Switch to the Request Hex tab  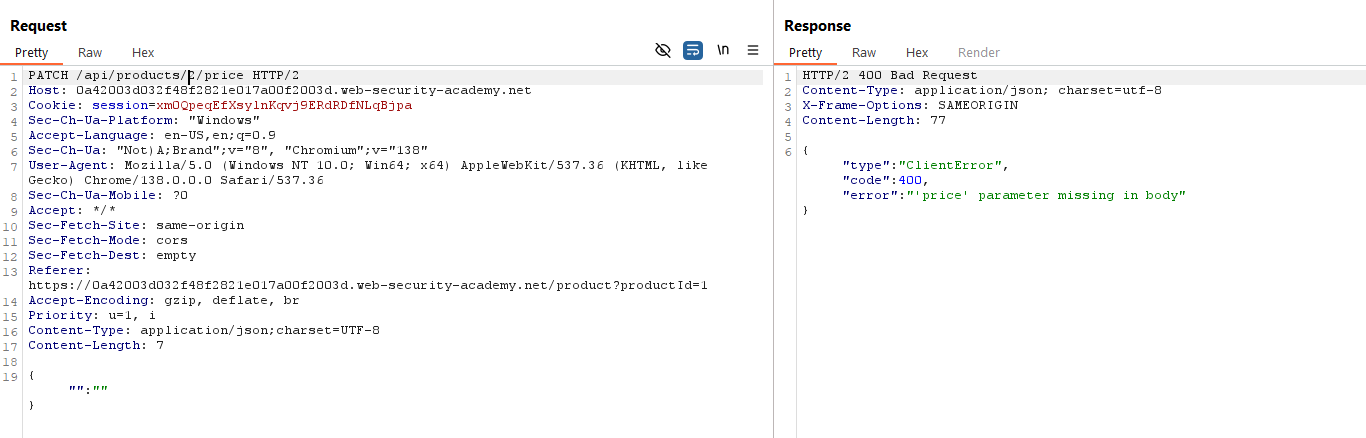(143, 52)
